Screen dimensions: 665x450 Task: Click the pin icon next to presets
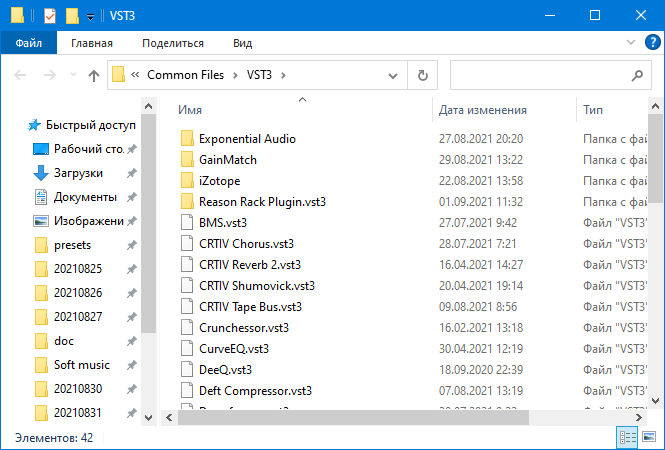pos(132,245)
